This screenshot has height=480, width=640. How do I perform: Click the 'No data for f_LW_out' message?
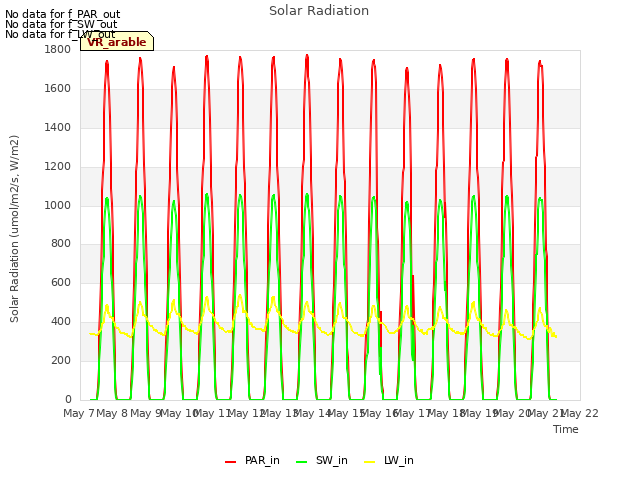coord(60,34)
